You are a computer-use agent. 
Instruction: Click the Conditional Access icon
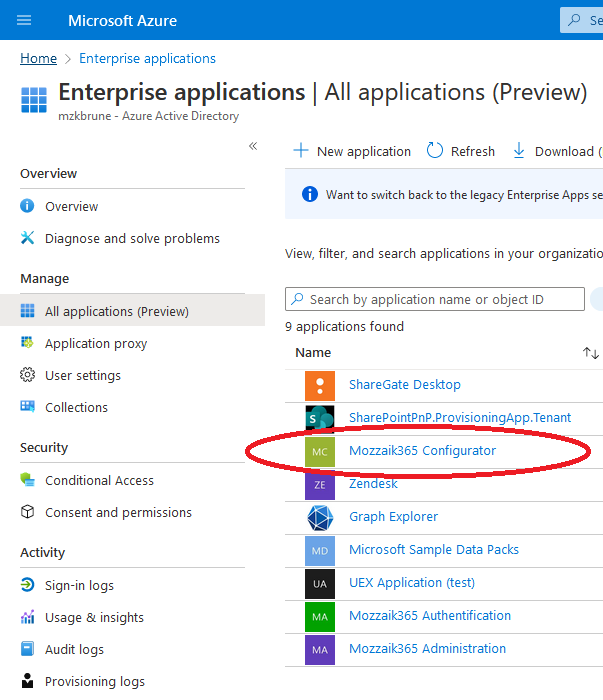click(27, 480)
